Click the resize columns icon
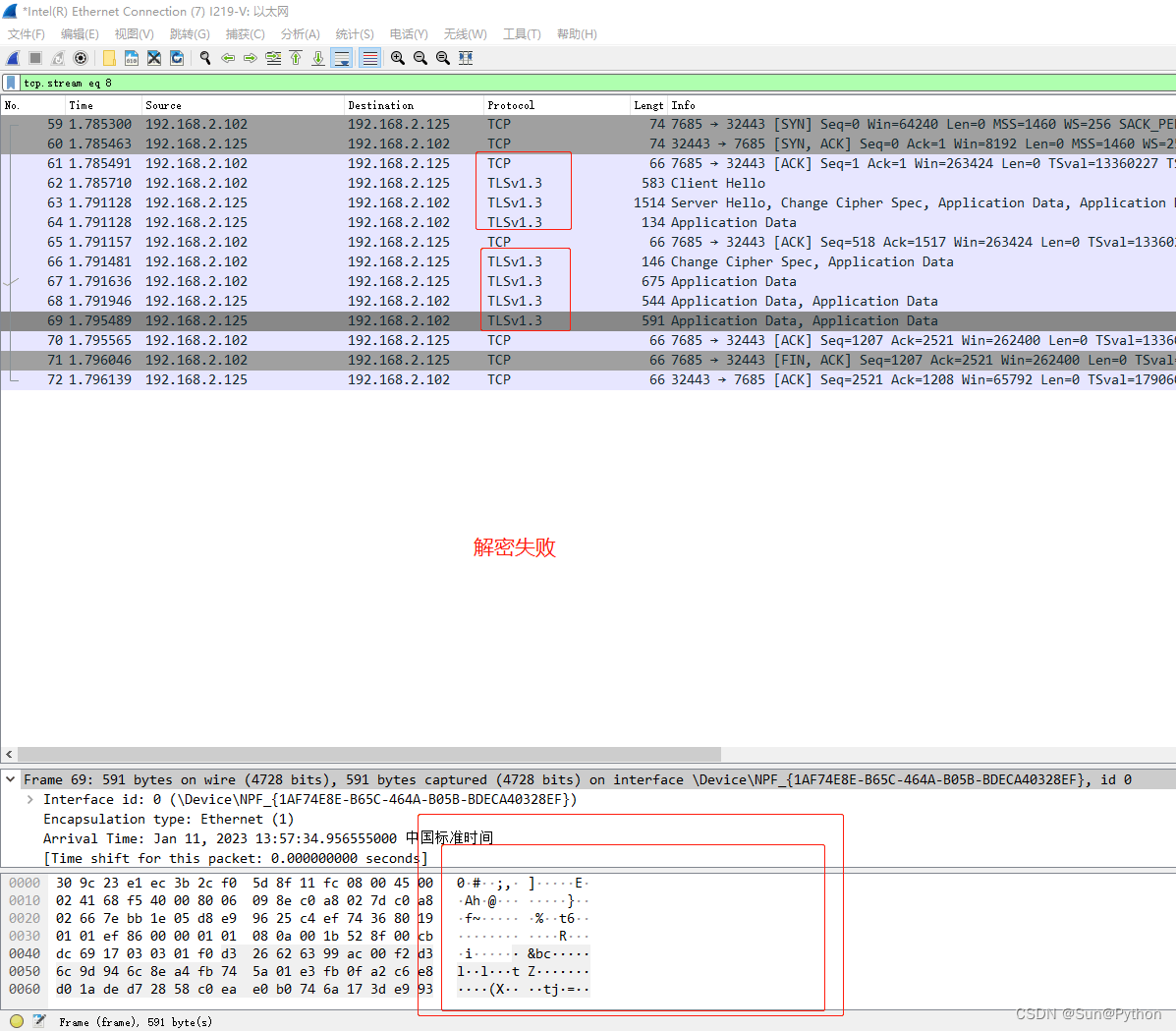 coord(466,58)
